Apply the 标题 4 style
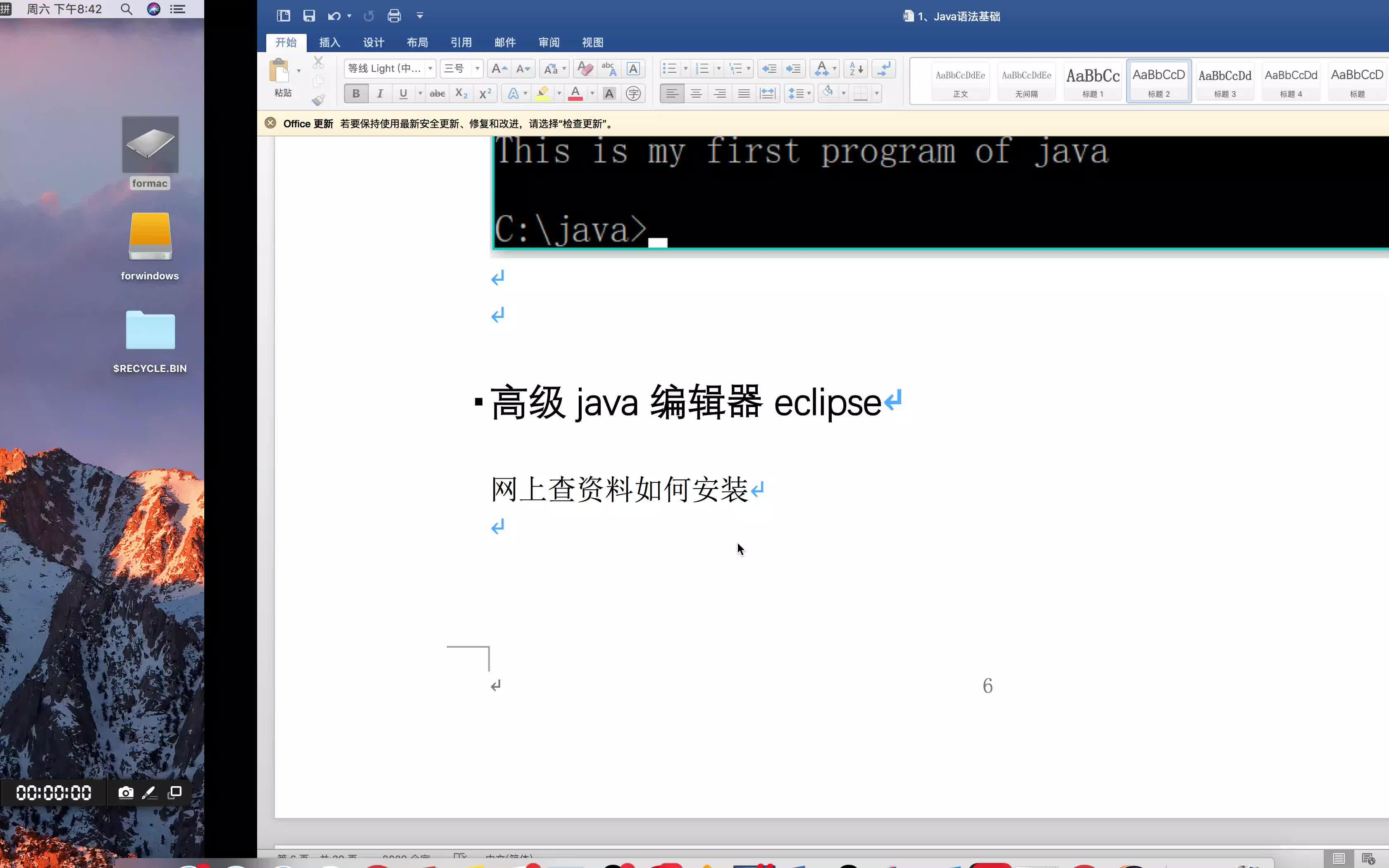 (x=1291, y=81)
